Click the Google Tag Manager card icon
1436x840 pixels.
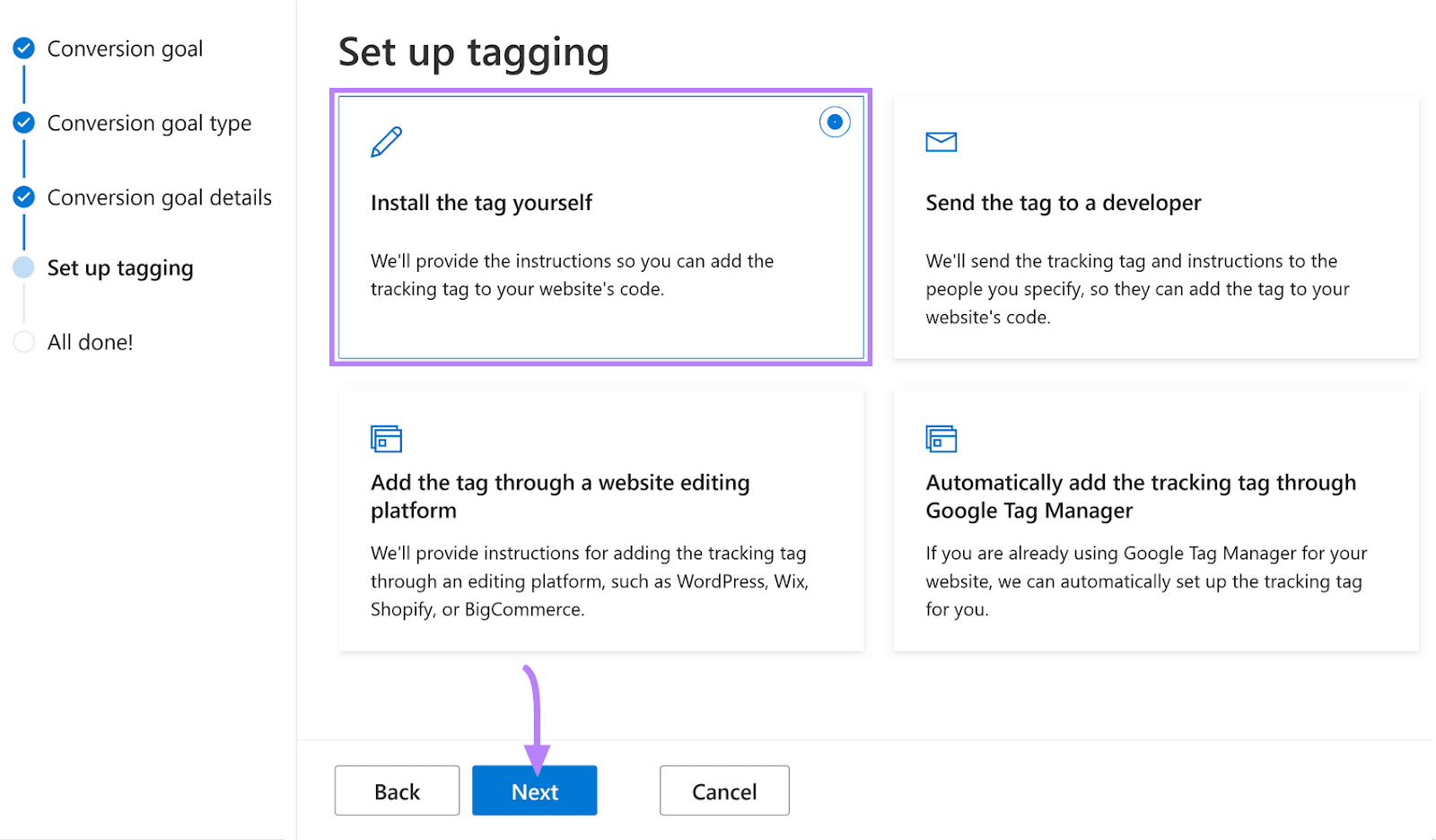941,439
